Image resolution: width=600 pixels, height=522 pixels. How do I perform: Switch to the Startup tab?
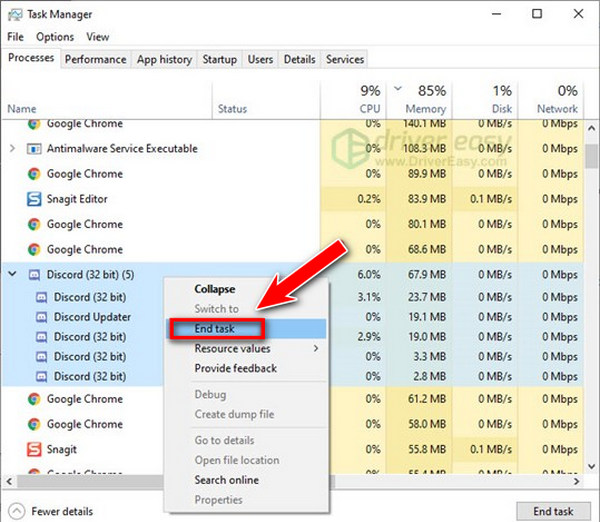pos(219,59)
